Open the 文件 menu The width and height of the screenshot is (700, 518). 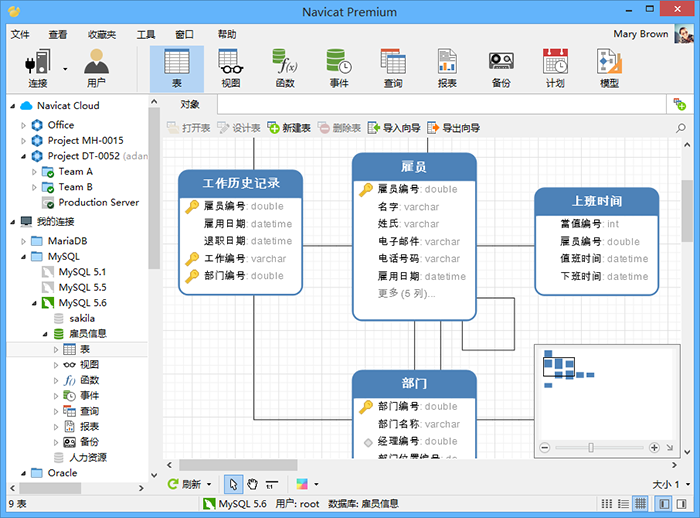pos(20,34)
